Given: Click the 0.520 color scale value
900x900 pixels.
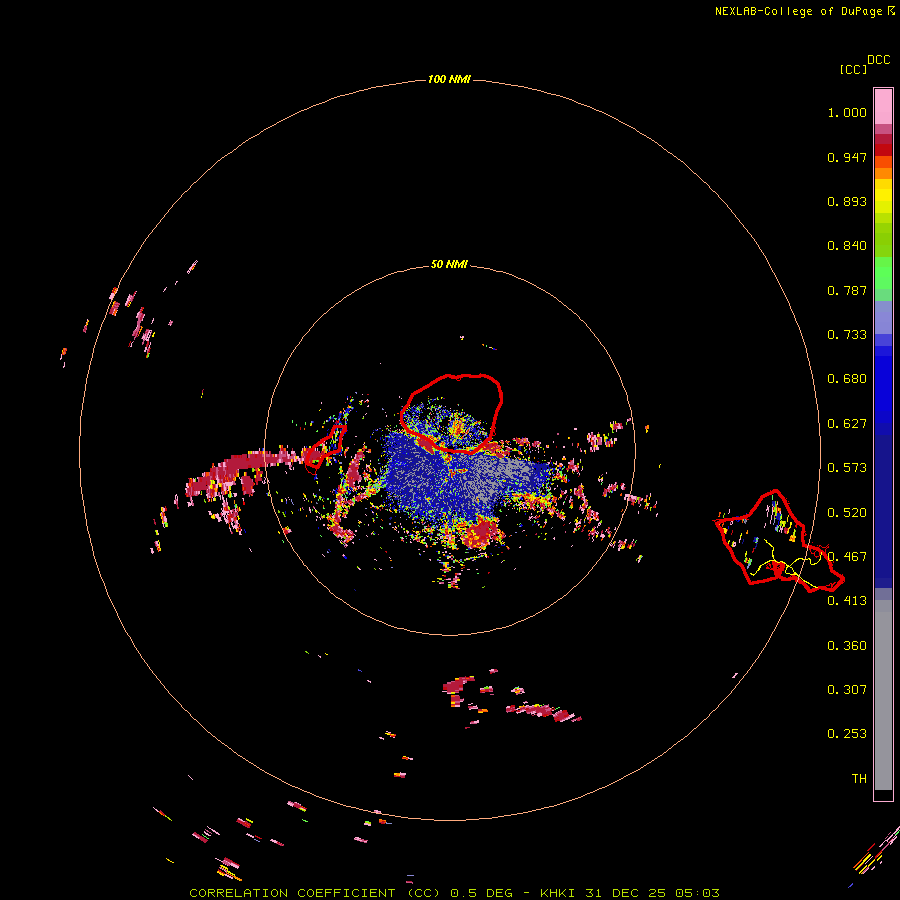Looking at the screenshot, I should (x=847, y=513).
